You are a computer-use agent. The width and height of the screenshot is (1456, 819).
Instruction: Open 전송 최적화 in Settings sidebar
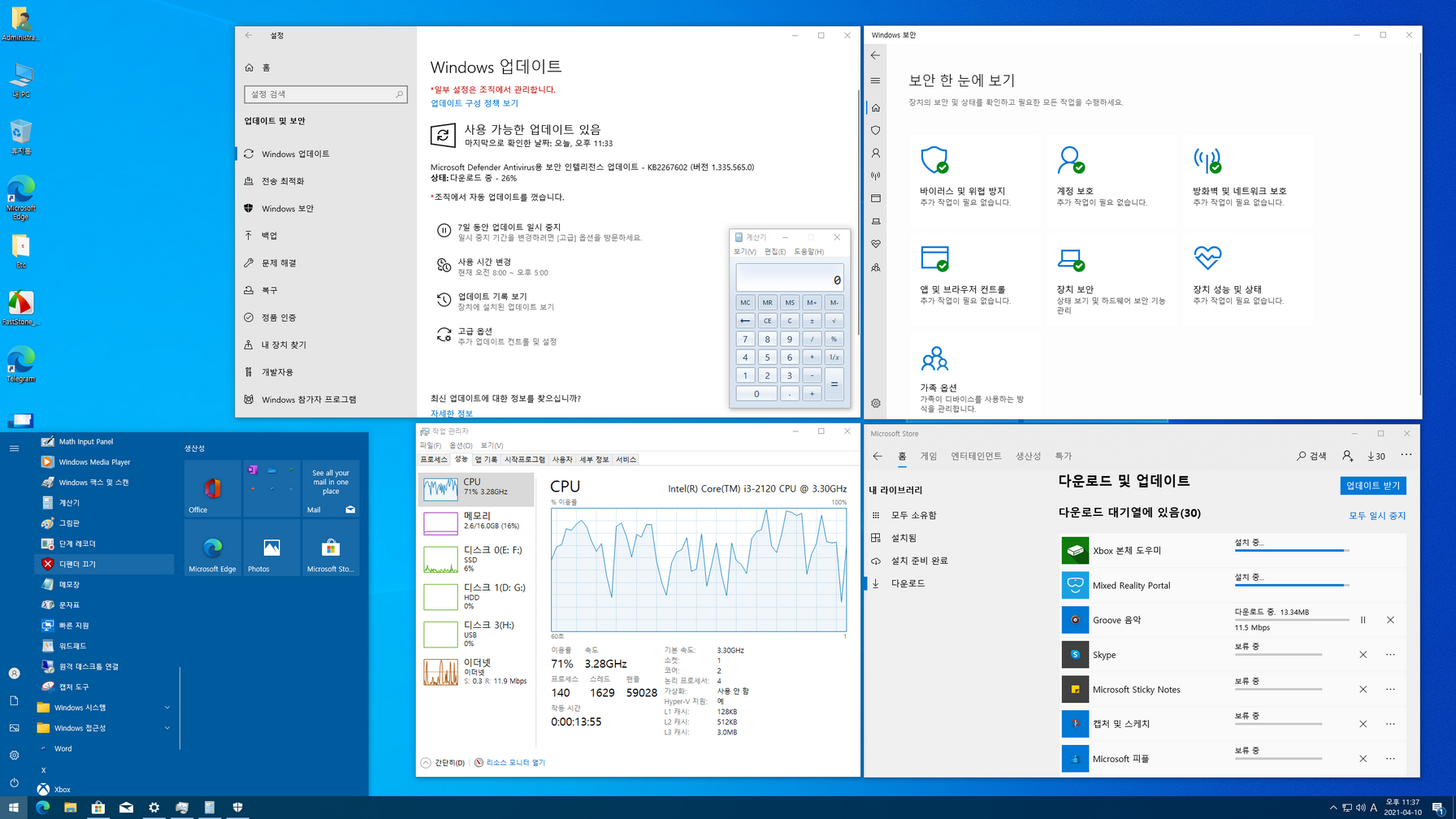tap(326, 181)
